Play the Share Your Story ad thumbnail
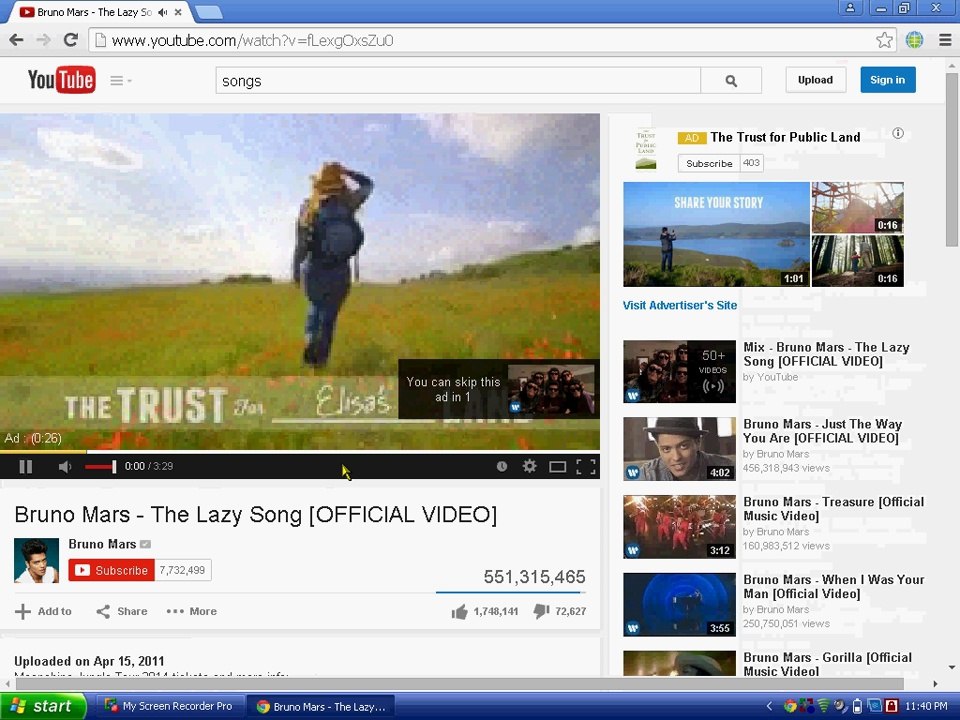The height and width of the screenshot is (720, 960). point(716,234)
